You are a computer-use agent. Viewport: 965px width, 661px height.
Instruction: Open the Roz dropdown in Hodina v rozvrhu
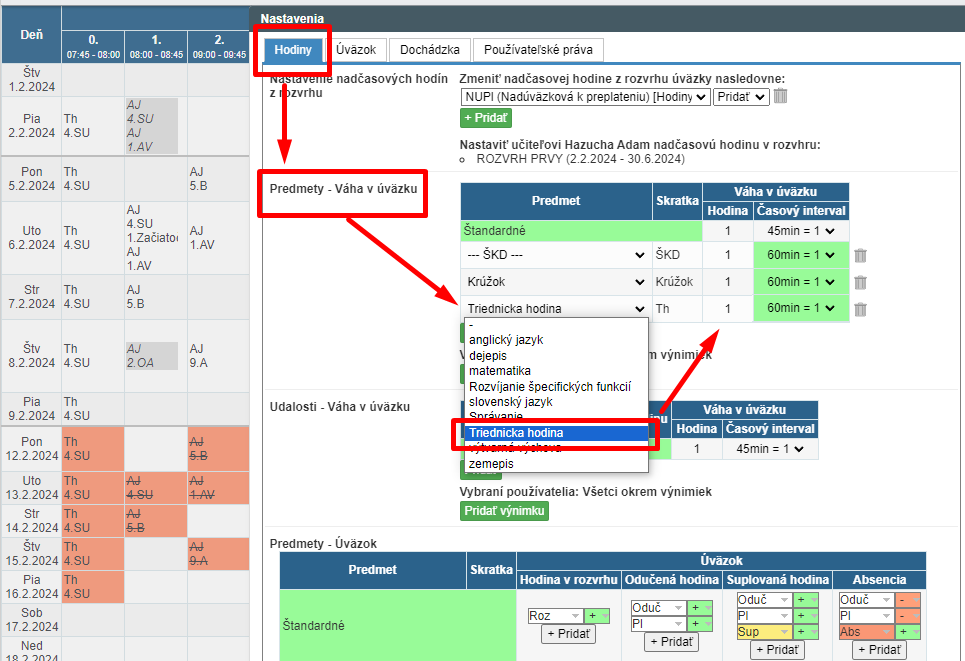click(555, 616)
